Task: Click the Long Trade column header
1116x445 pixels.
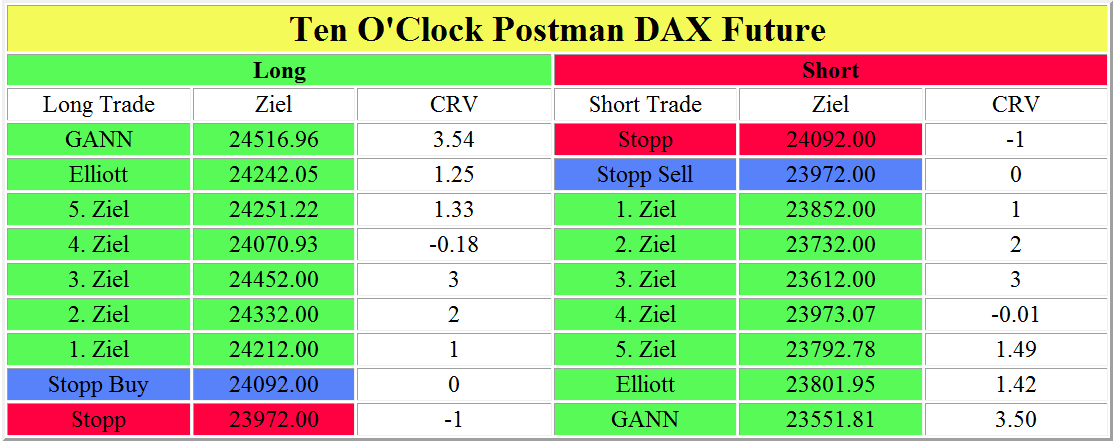Action: tap(99, 105)
